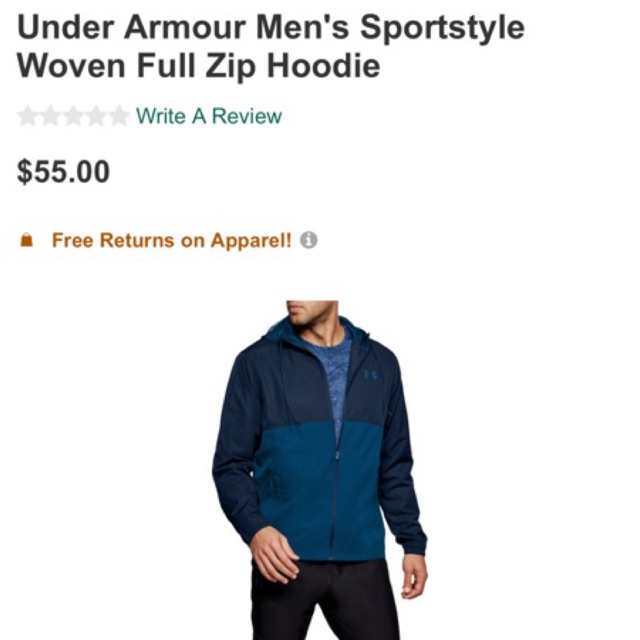Click the $55.00 price

(x=63, y=171)
